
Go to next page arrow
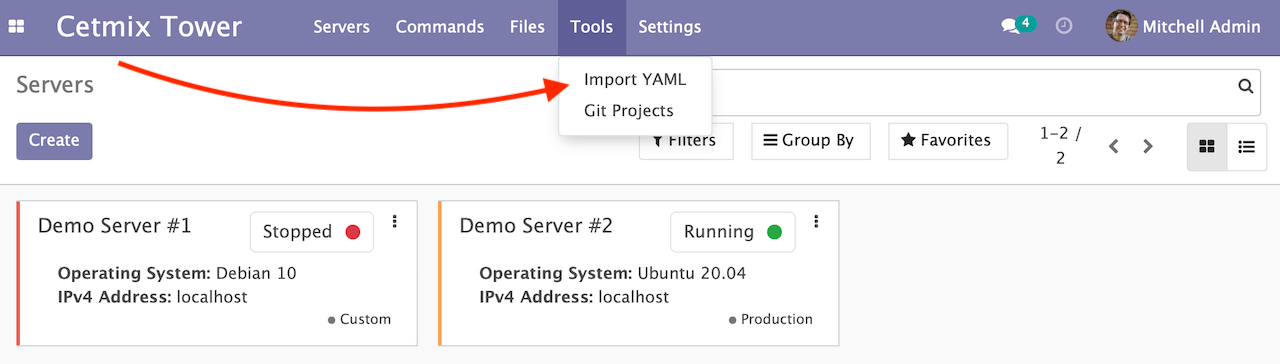point(1148,146)
